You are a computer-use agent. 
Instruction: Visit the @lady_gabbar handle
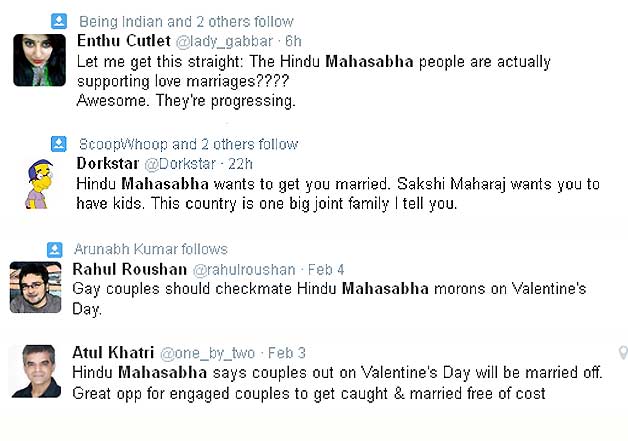coord(224,42)
